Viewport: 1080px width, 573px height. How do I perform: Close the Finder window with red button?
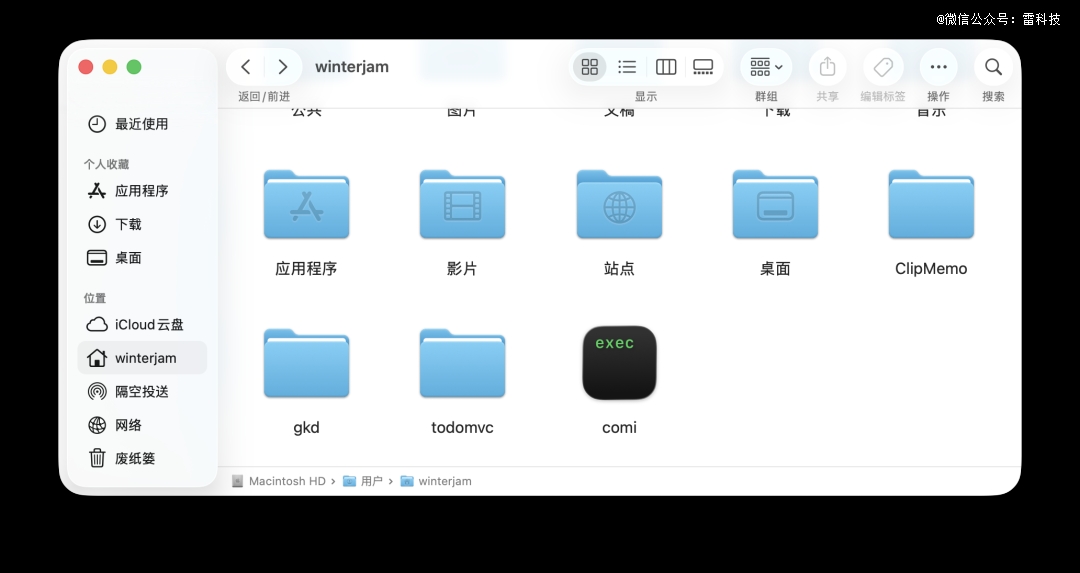tap(86, 67)
